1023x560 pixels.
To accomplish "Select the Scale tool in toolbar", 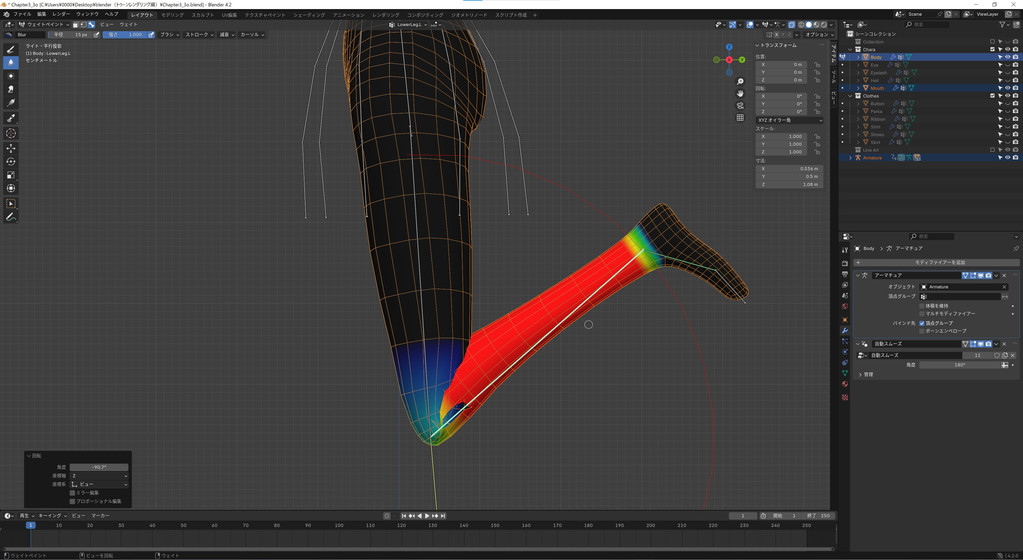I will click(x=10, y=175).
